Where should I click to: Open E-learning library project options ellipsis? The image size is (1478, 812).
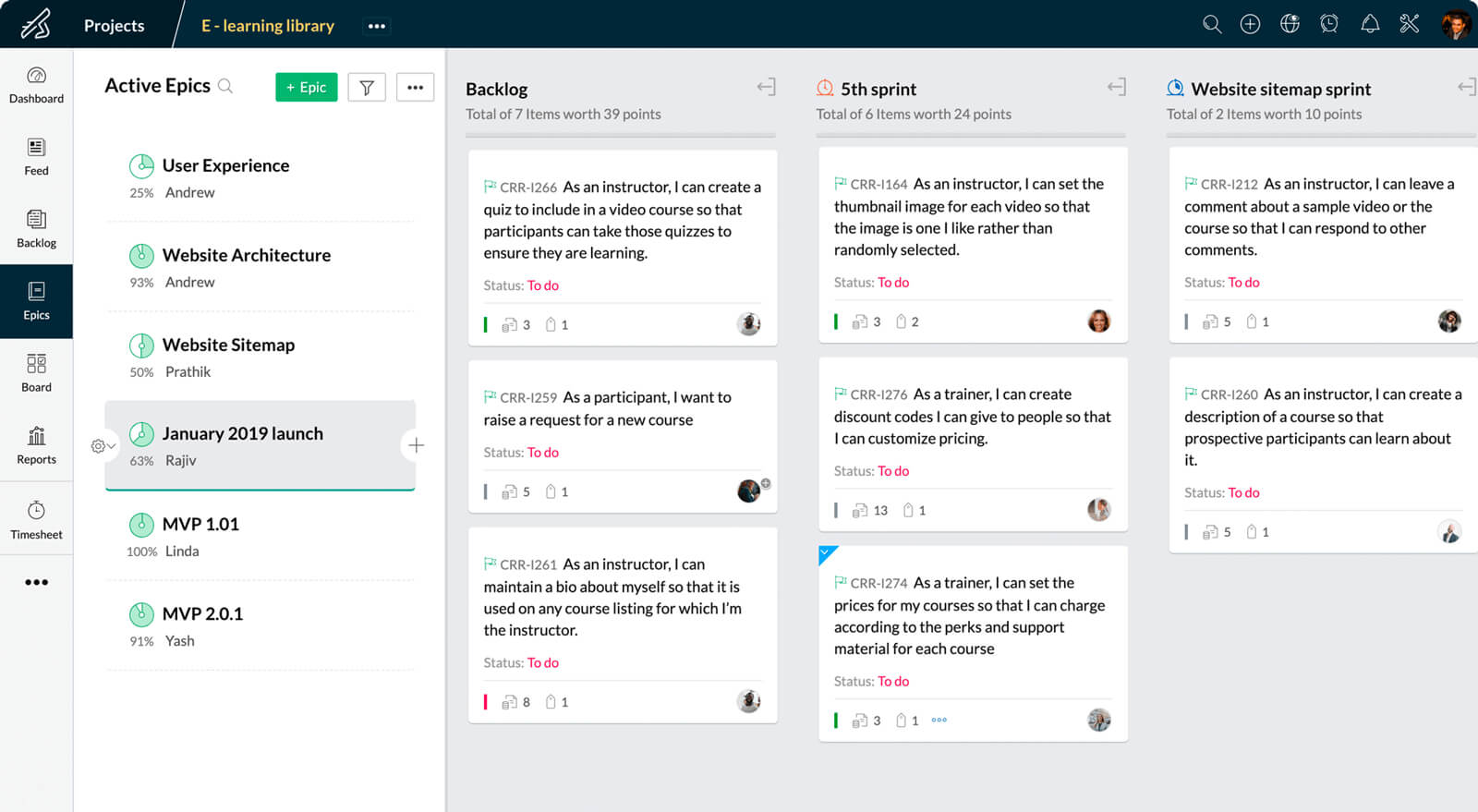tap(377, 26)
